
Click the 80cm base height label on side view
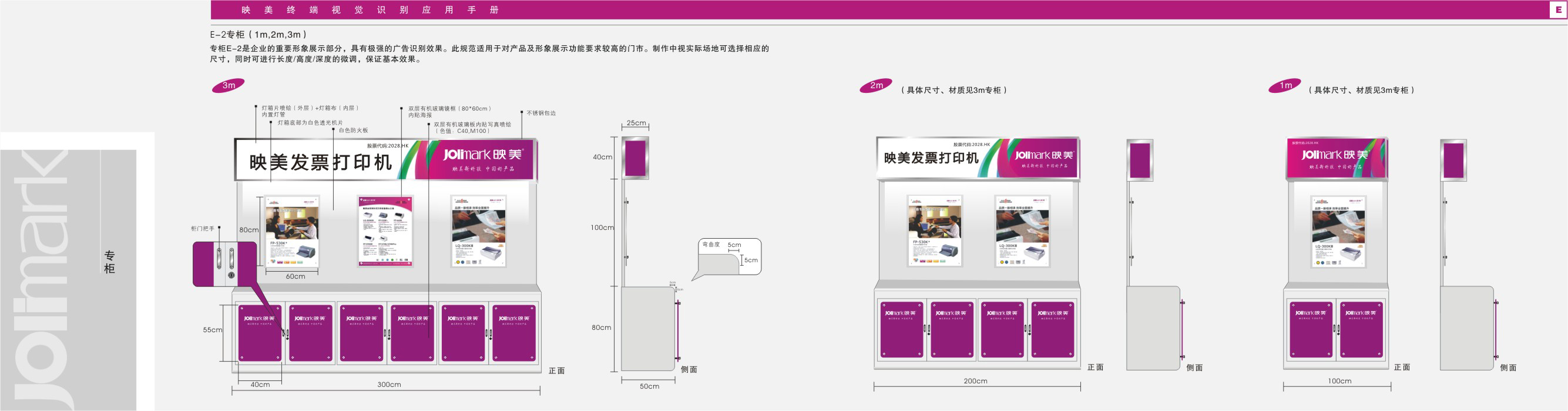pos(602,328)
